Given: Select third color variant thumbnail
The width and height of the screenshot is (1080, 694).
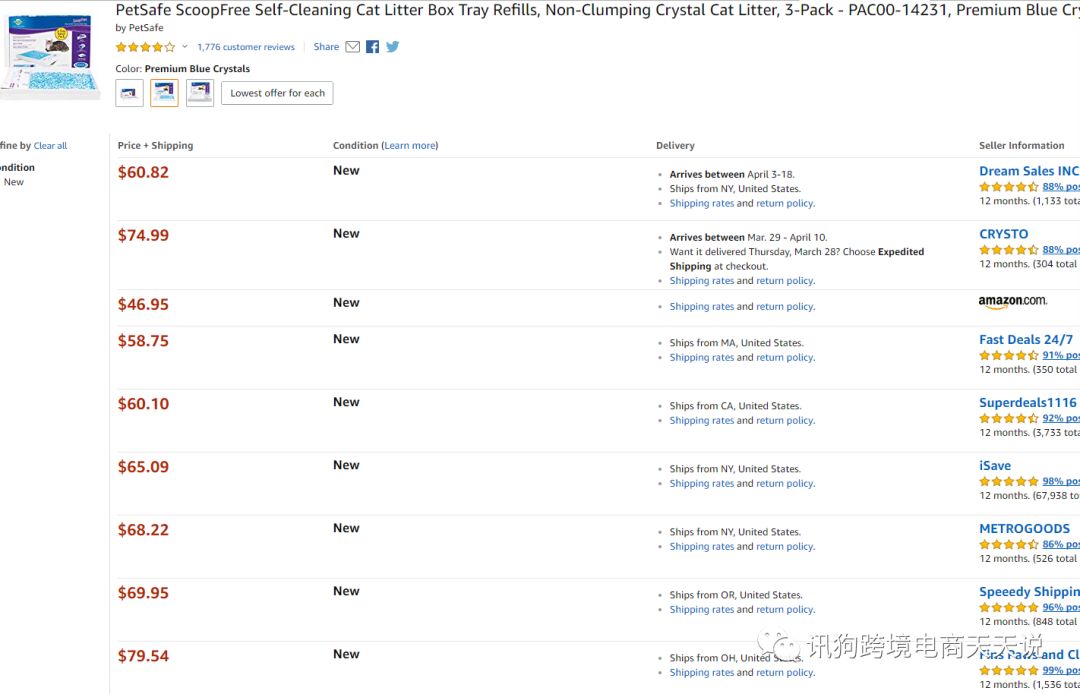Looking at the screenshot, I should (200, 93).
